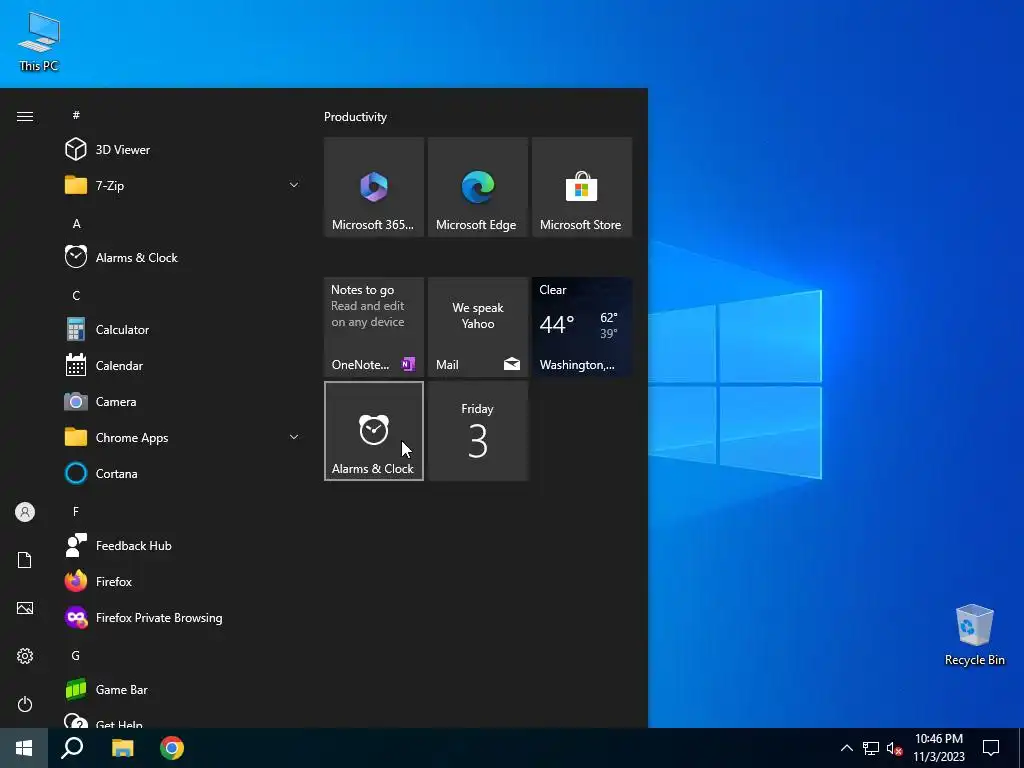Open taskbar Search
This screenshot has height=768, width=1024.
pyautogui.click(x=72, y=748)
